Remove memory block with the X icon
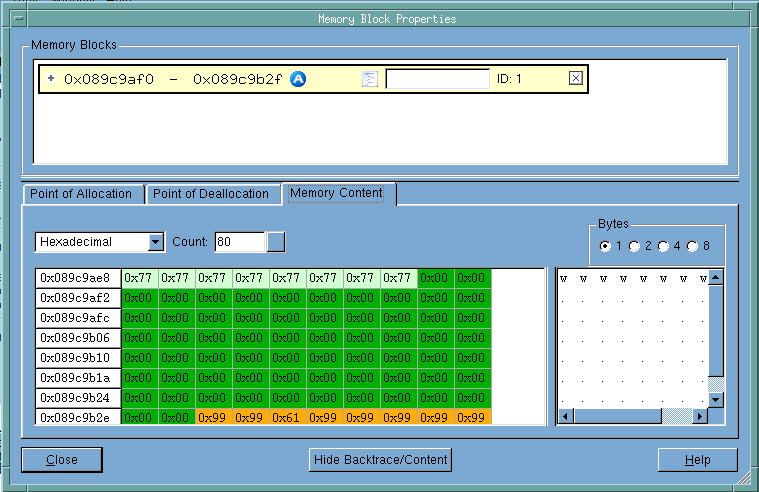Image resolution: width=759 pixels, height=492 pixels. 575,78
